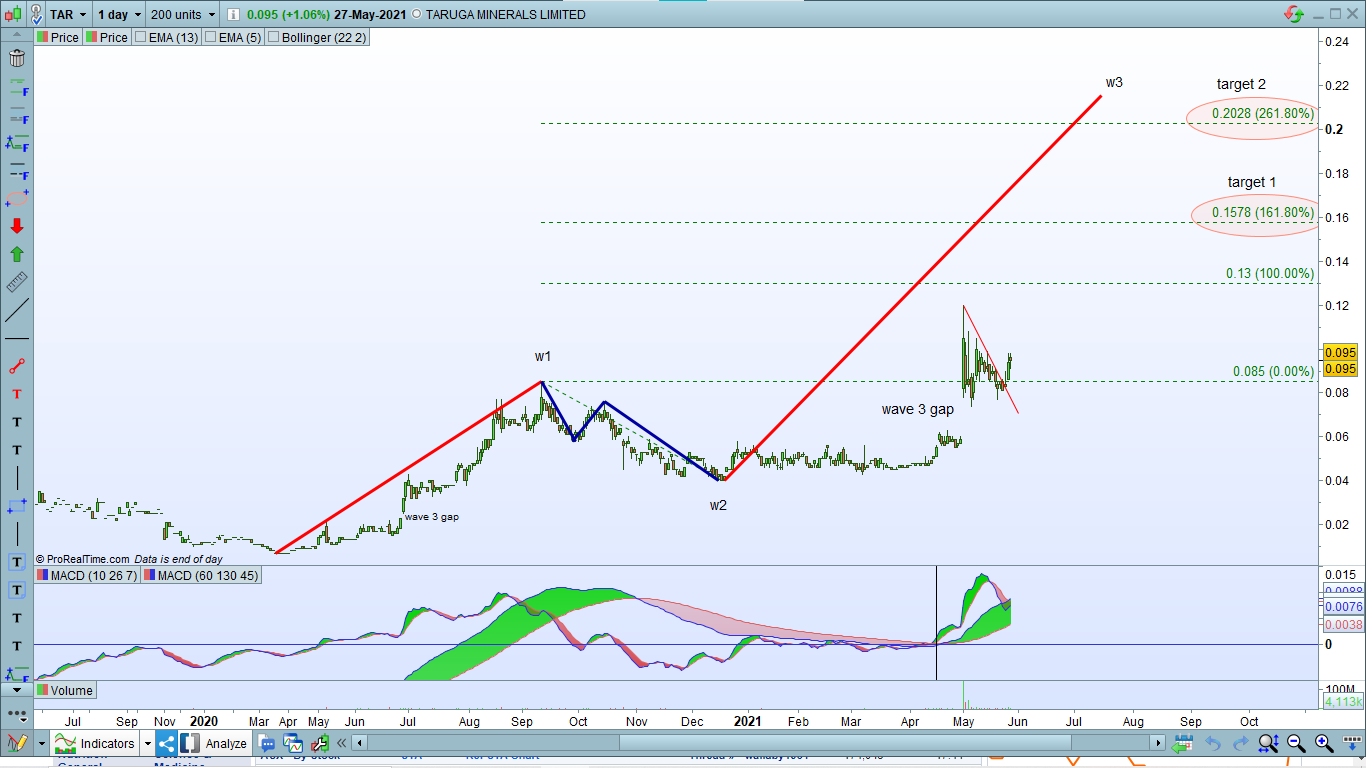
Task: Click the pencil drawing mode icon
Action: 17,743
